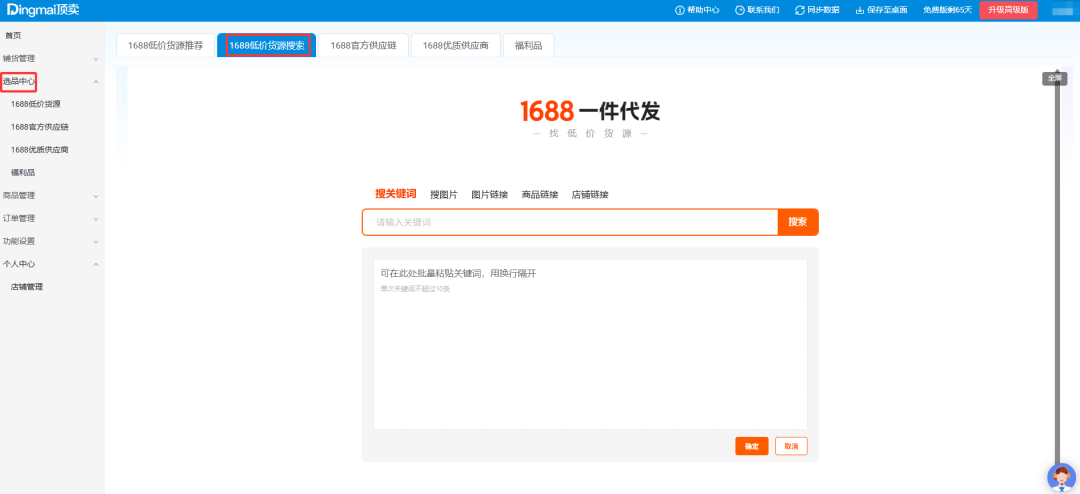Switch to the 福利品 tab
The width and height of the screenshot is (1080, 494).
(528, 45)
